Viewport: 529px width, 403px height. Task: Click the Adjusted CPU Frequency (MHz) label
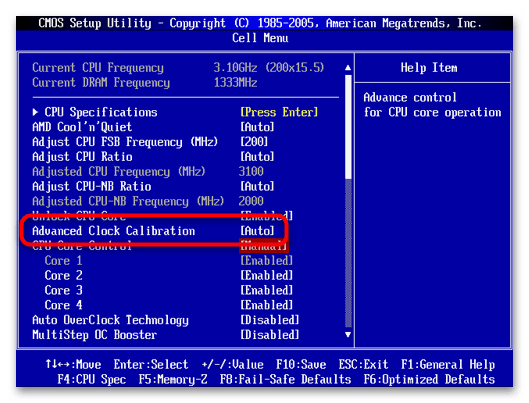click(x=119, y=171)
